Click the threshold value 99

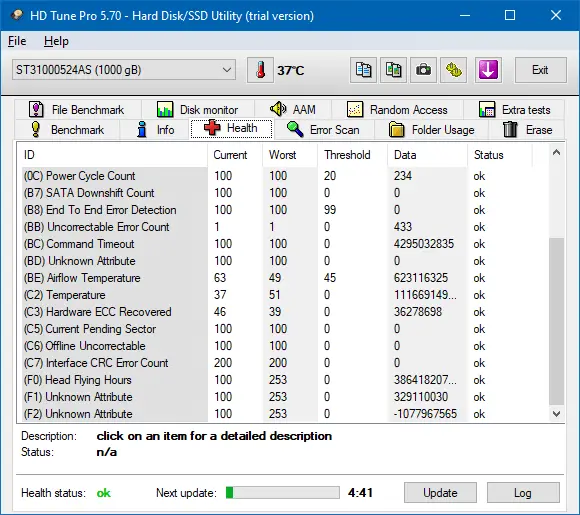click(x=330, y=210)
